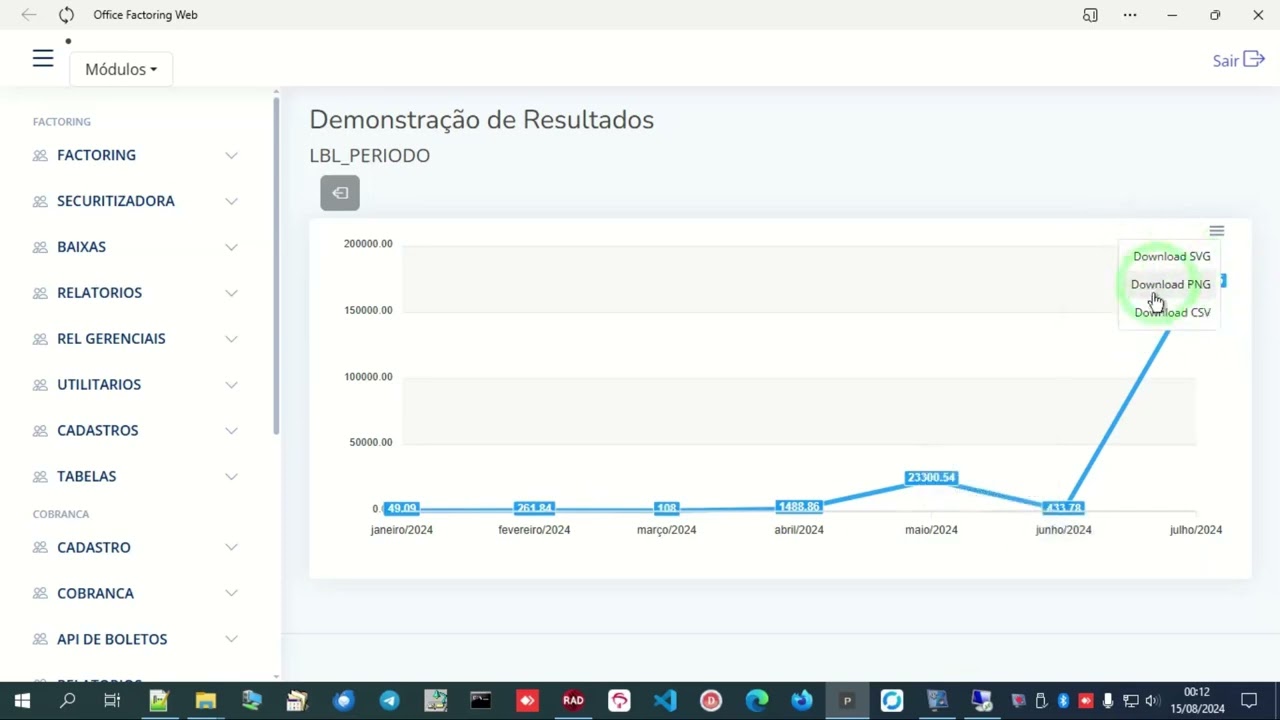Select Download PNG from chart menu
Screen dimensions: 1280x720
coord(1170,284)
